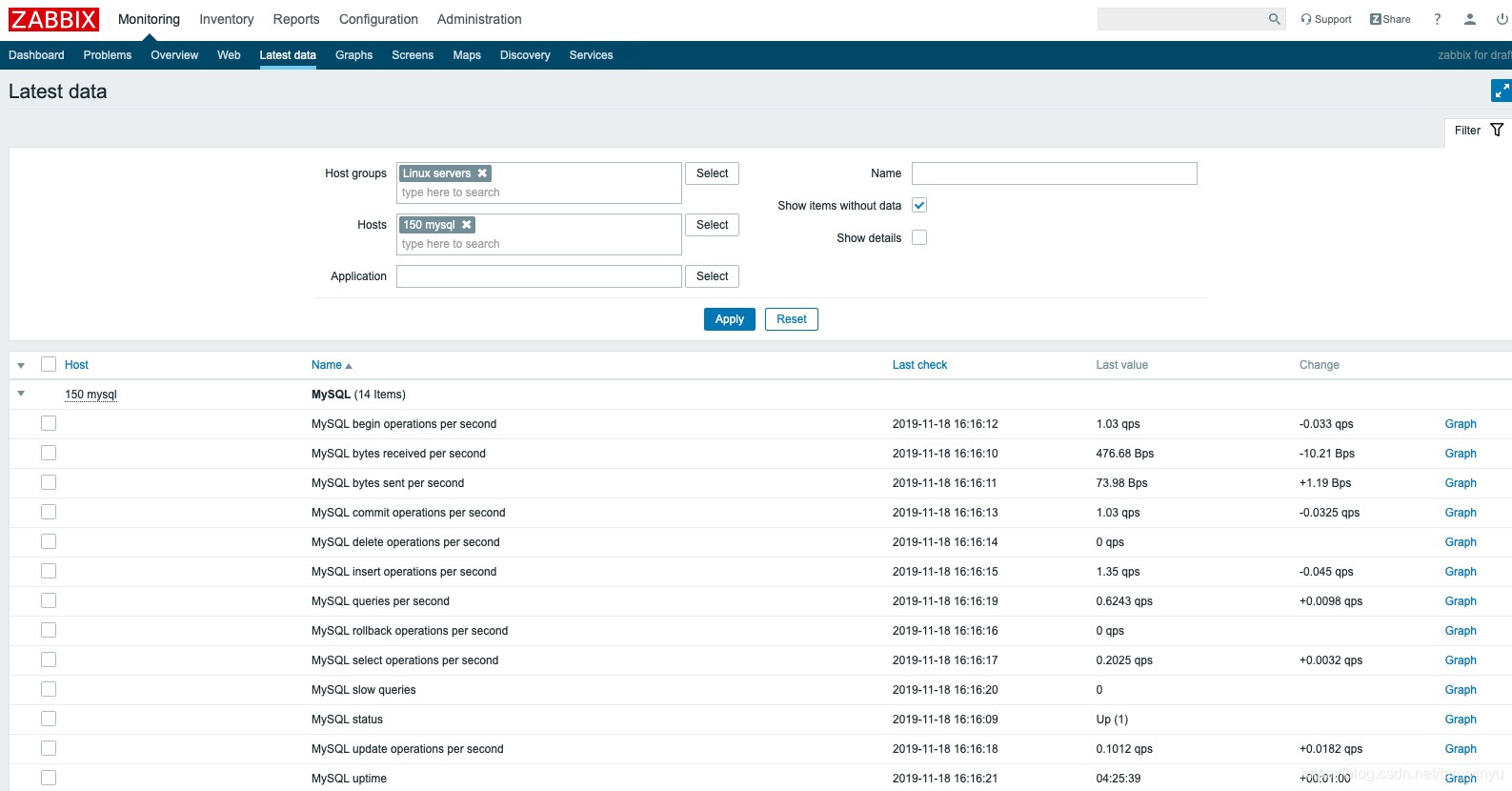Apply the filter
1512x791 pixels.
coord(730,319)
